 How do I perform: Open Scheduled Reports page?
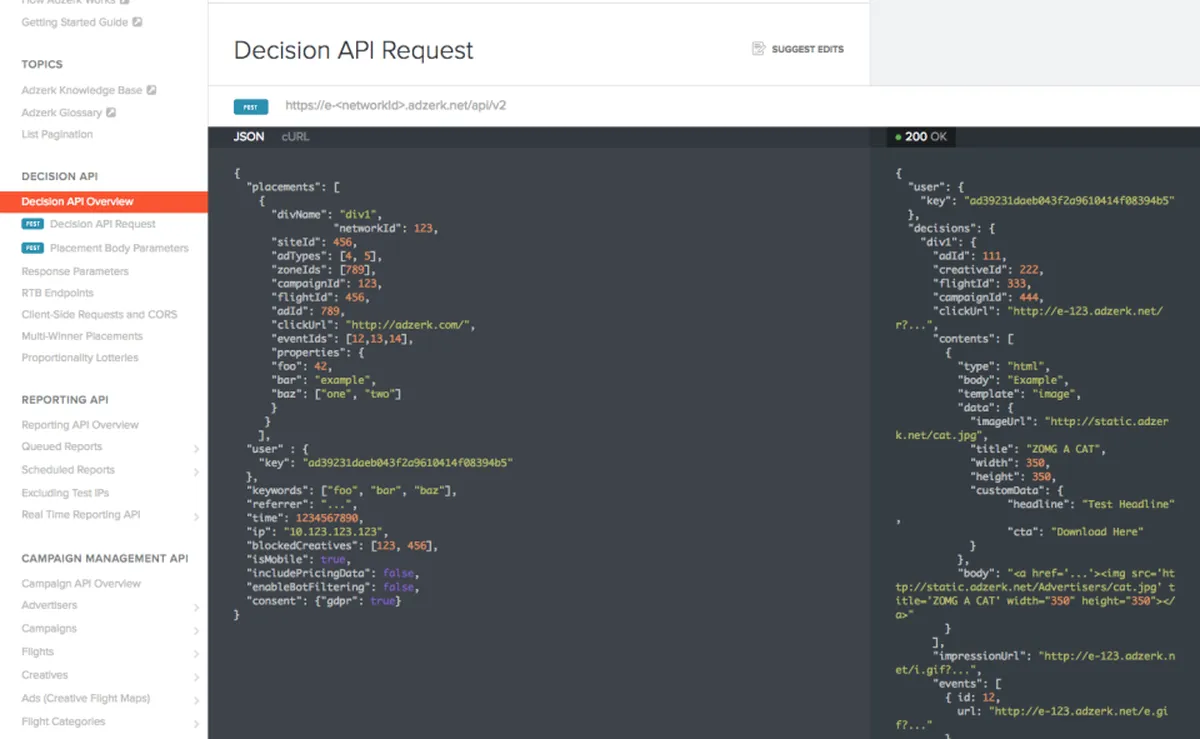[x=68, y=470]
